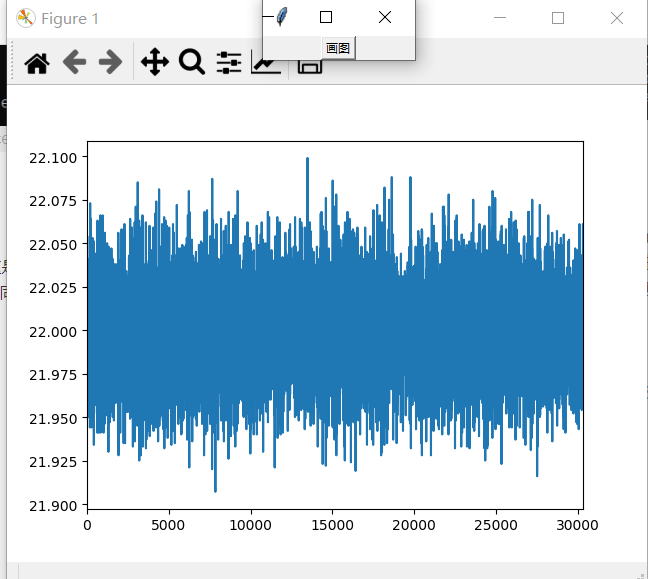Select the Pan axes tool
Viewport: 648px width, 579px height.
(x=155, y=62)
